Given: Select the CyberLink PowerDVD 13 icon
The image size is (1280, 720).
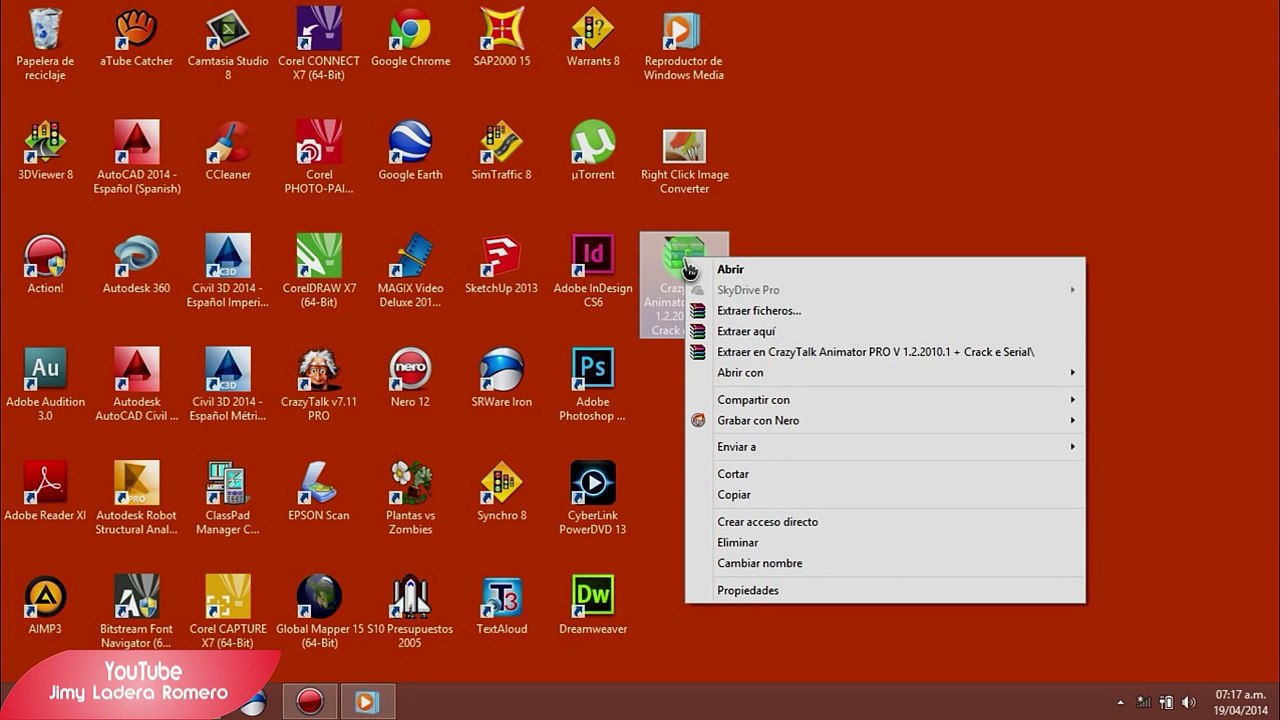Looking at the screenshot, I should coord(593,498).
